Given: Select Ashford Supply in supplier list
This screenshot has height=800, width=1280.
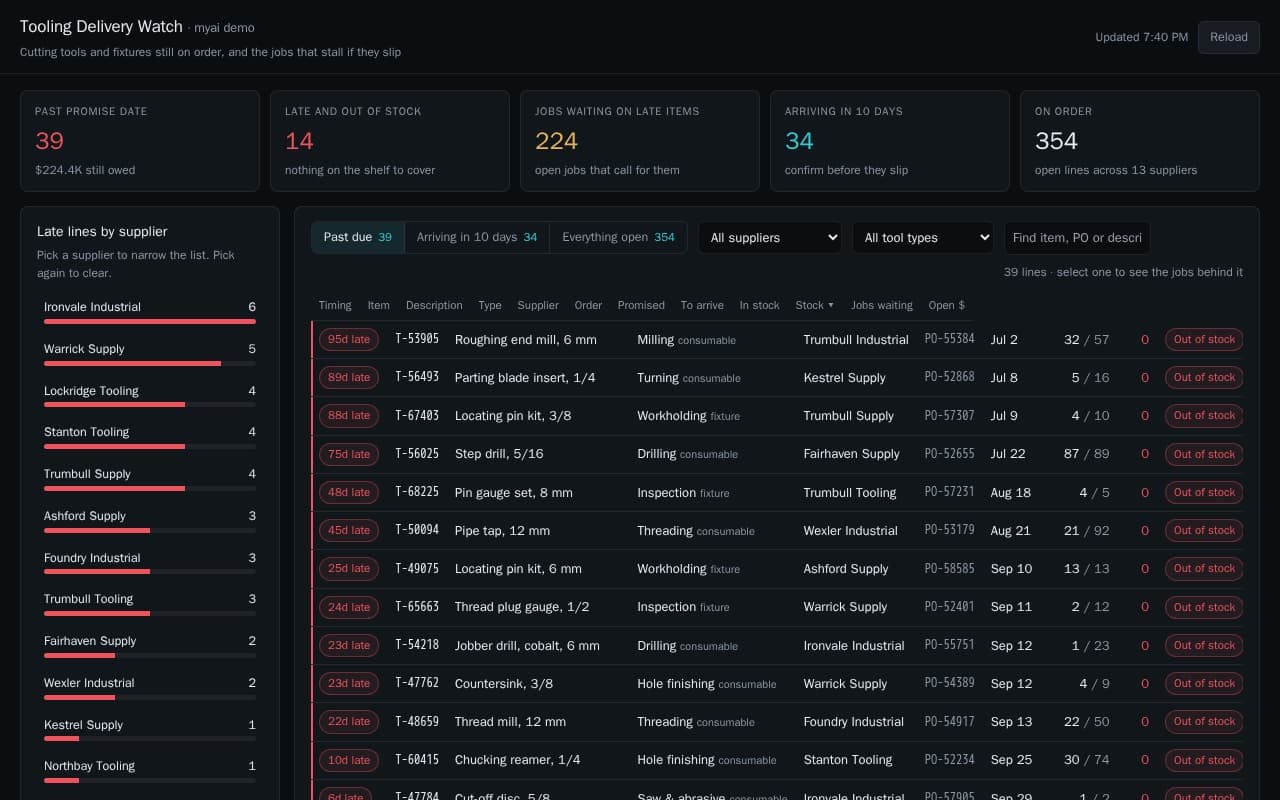Looking at the screenshot, I should [x=150, y=522].
